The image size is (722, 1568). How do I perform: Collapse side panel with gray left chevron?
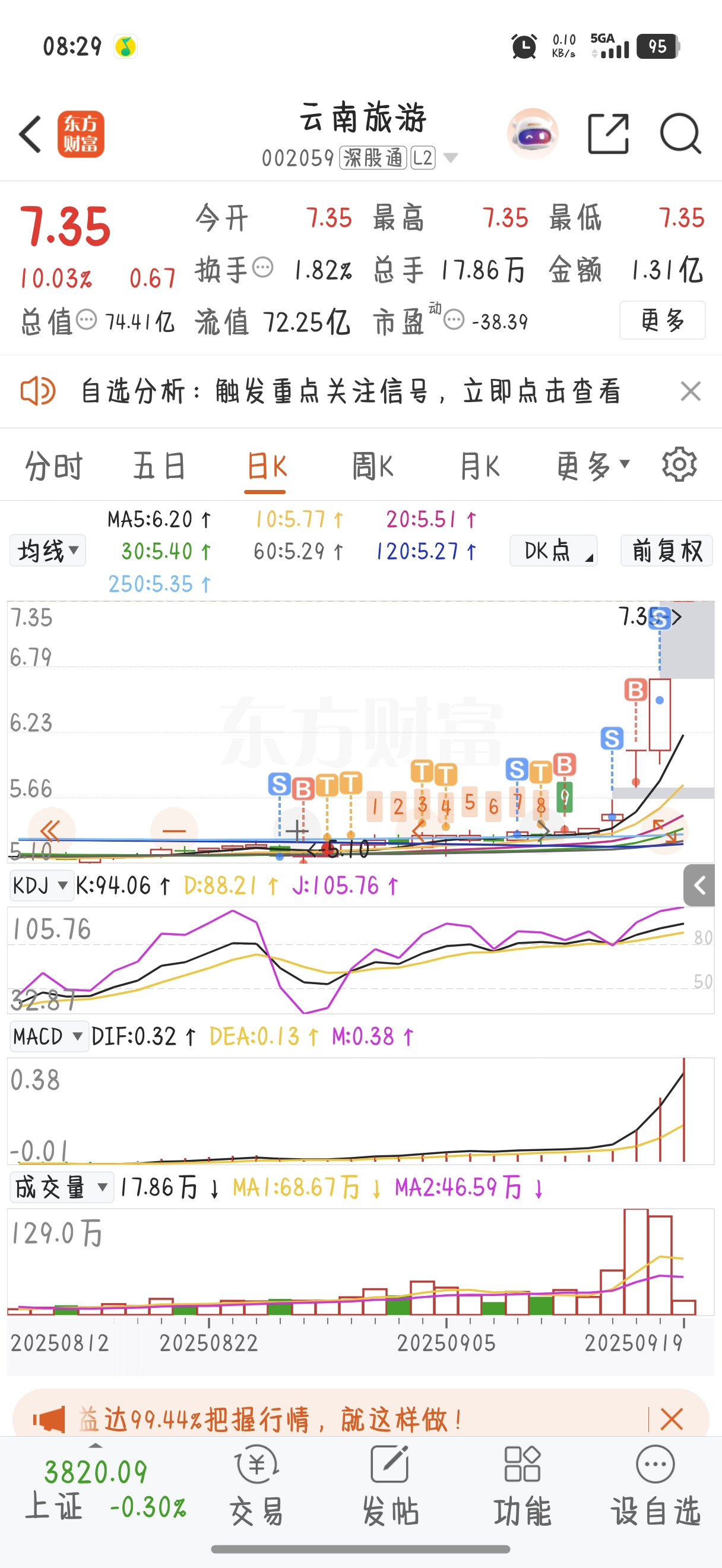[699, 885]
